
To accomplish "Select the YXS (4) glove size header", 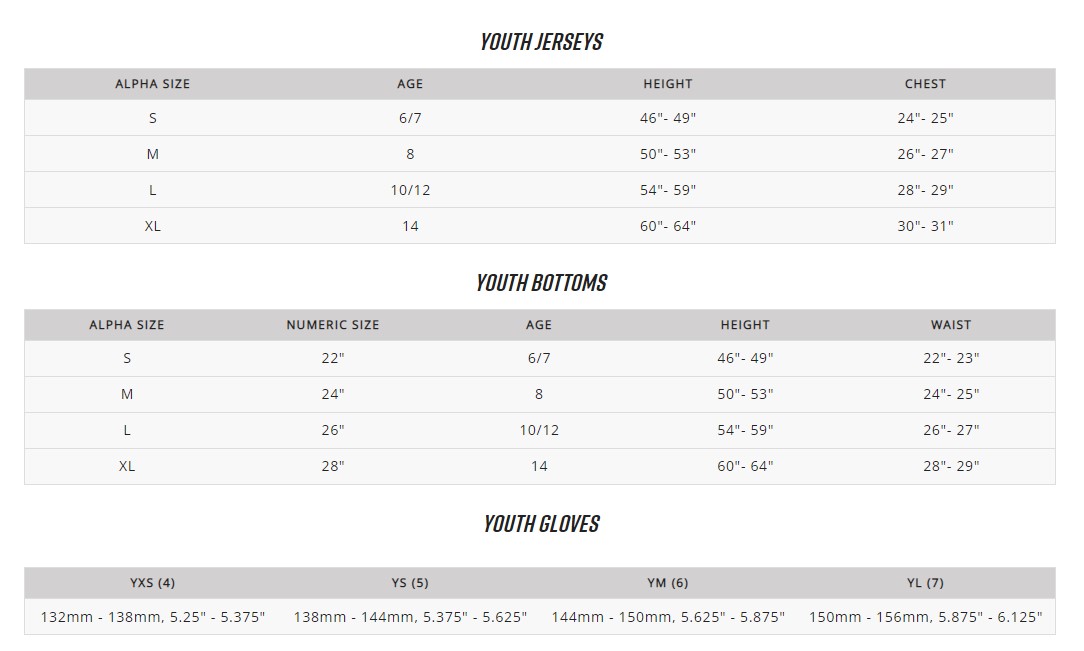I will coord(153,583).
